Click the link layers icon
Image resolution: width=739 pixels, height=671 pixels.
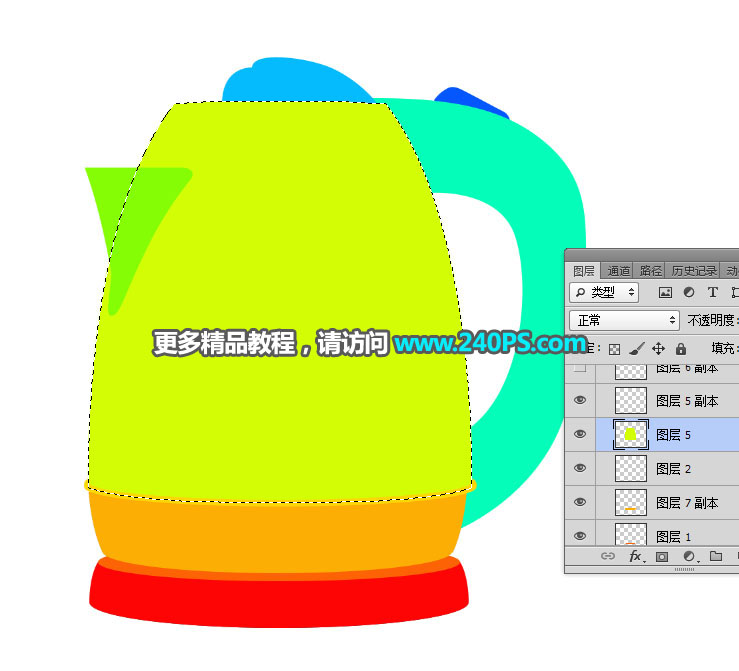[x=608, y=556]
